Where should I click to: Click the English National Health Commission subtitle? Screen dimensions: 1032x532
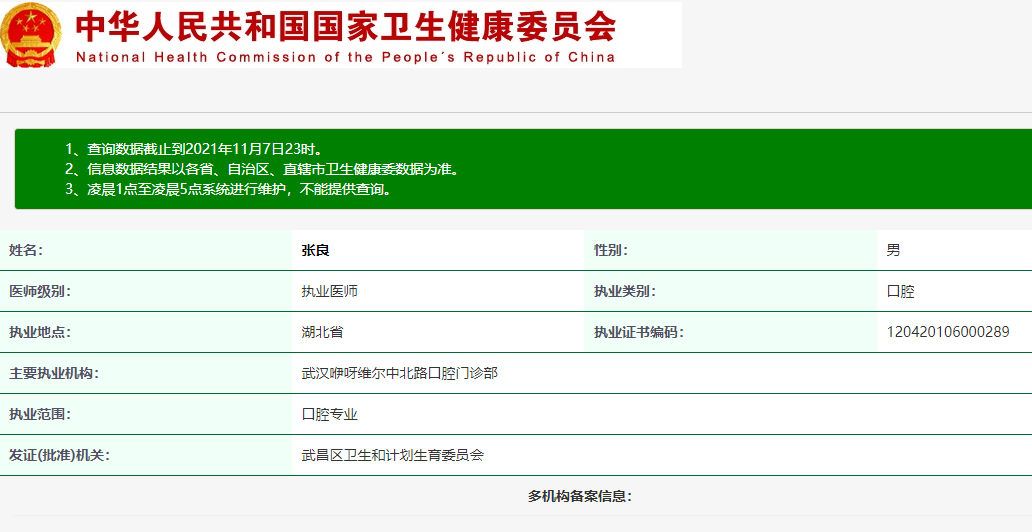[345, 57]
